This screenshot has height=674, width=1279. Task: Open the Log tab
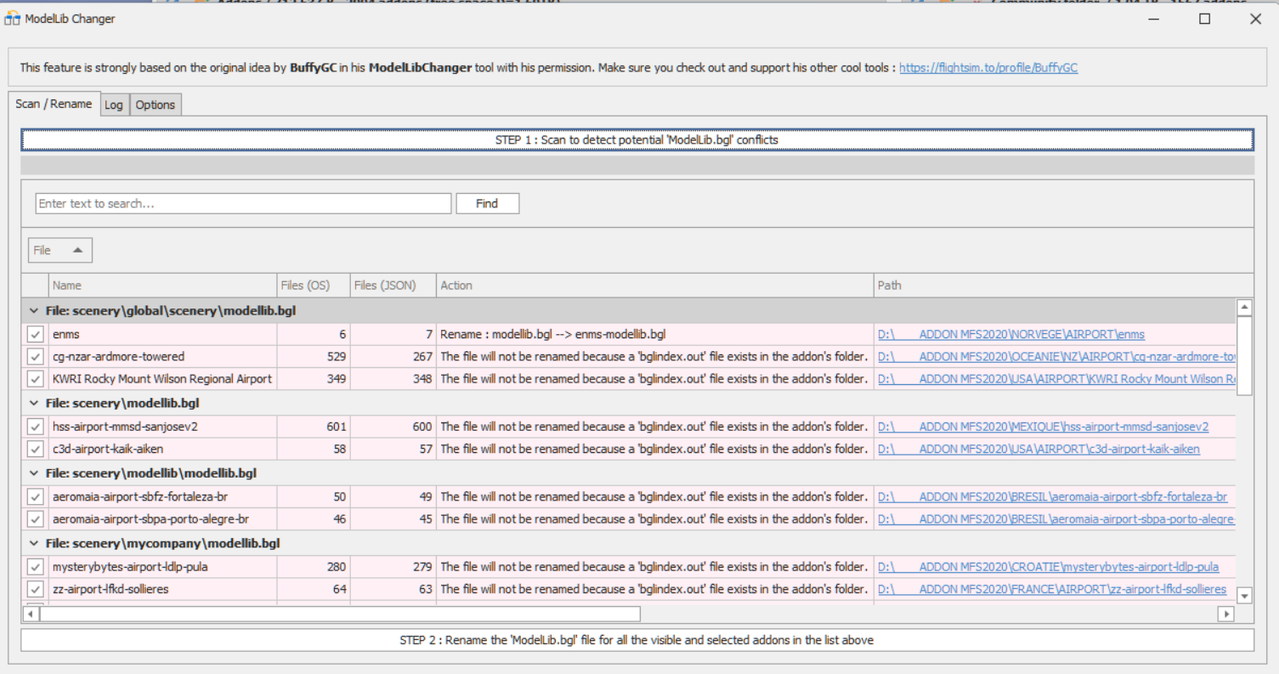click(x=114, y=105)
